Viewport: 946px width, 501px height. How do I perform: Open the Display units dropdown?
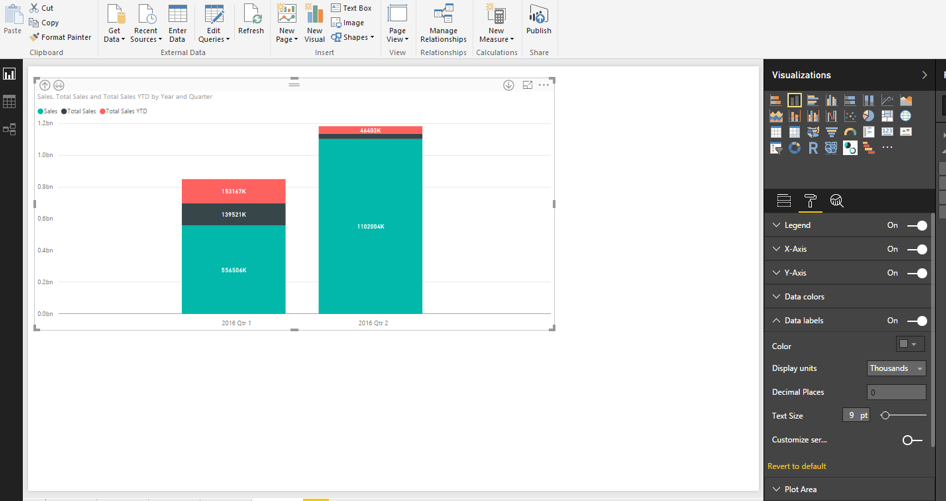896,368
